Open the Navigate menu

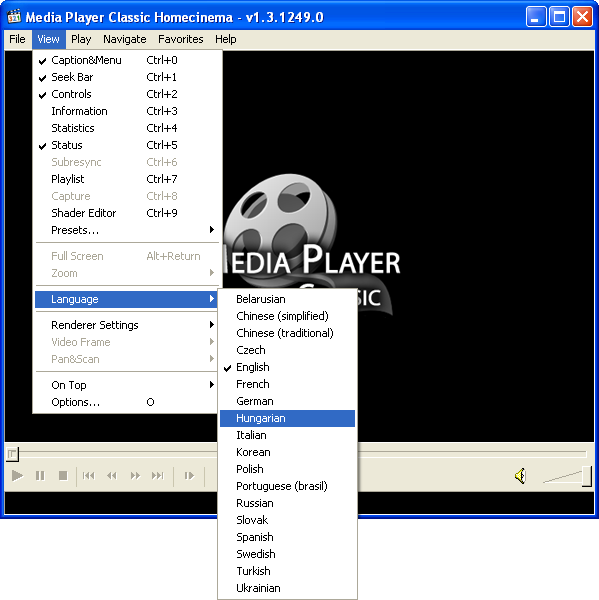[x=125, y=39]
